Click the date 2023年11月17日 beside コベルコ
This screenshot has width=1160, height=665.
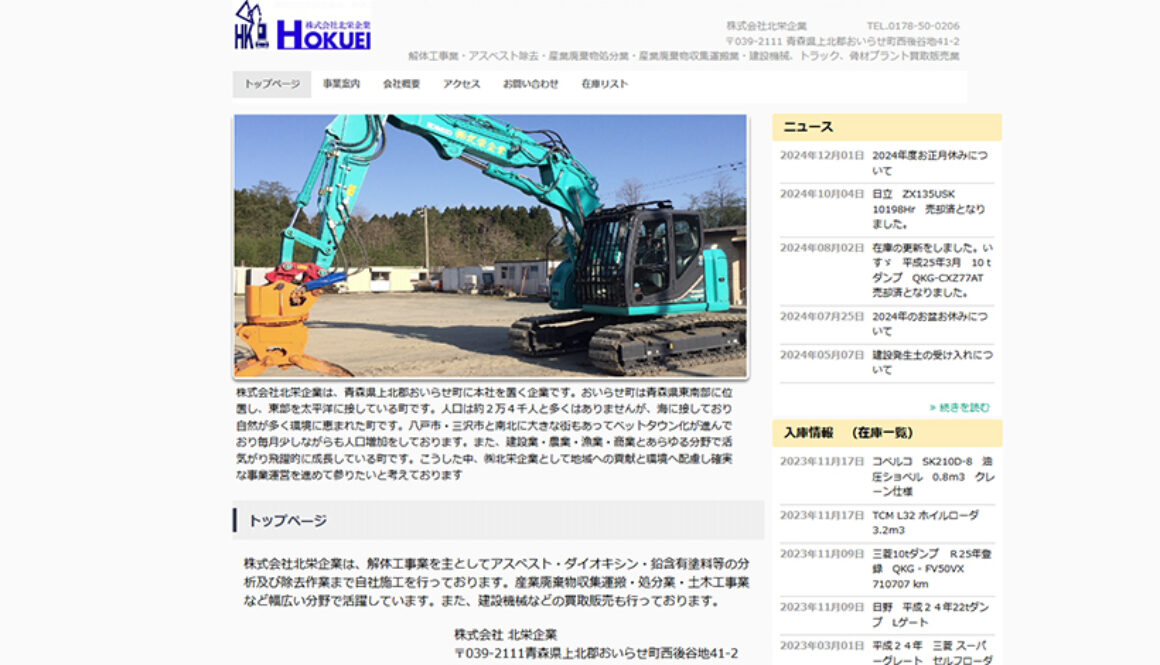pos(822,462)
